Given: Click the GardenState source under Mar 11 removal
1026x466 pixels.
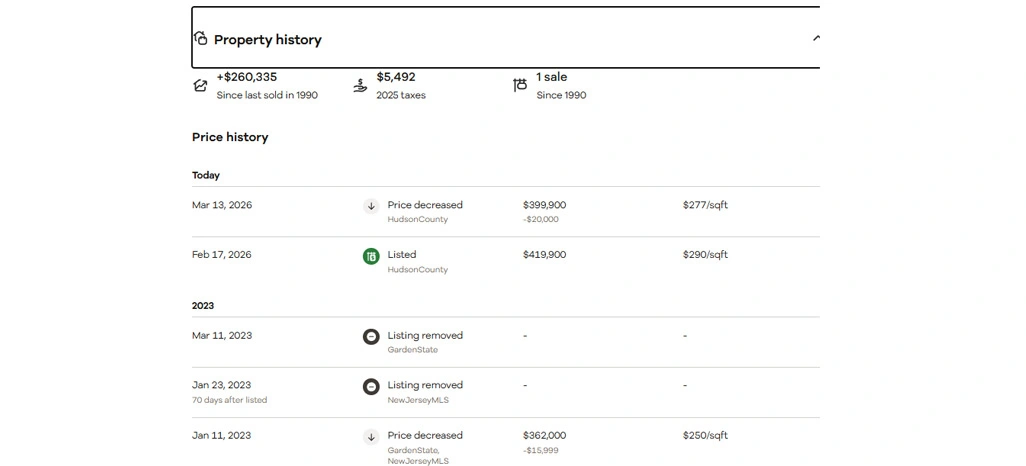Looking at the screenshot, I should [412, 350].
